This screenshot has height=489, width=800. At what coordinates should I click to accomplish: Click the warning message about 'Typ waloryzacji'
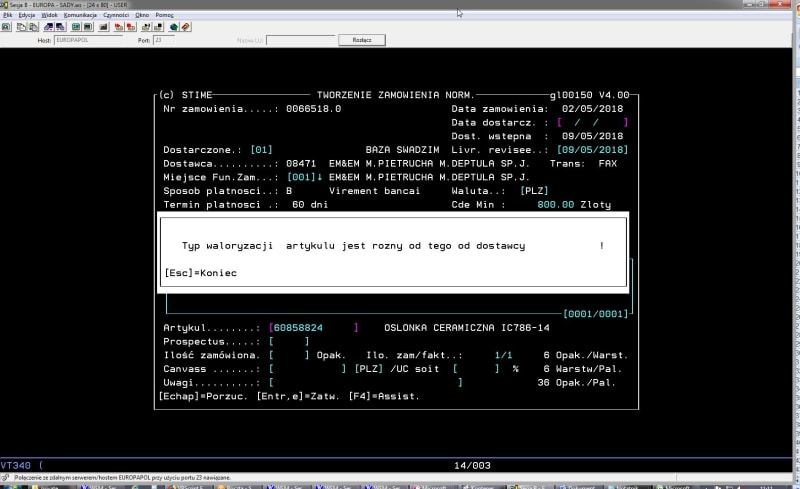[x=353, y=246]
